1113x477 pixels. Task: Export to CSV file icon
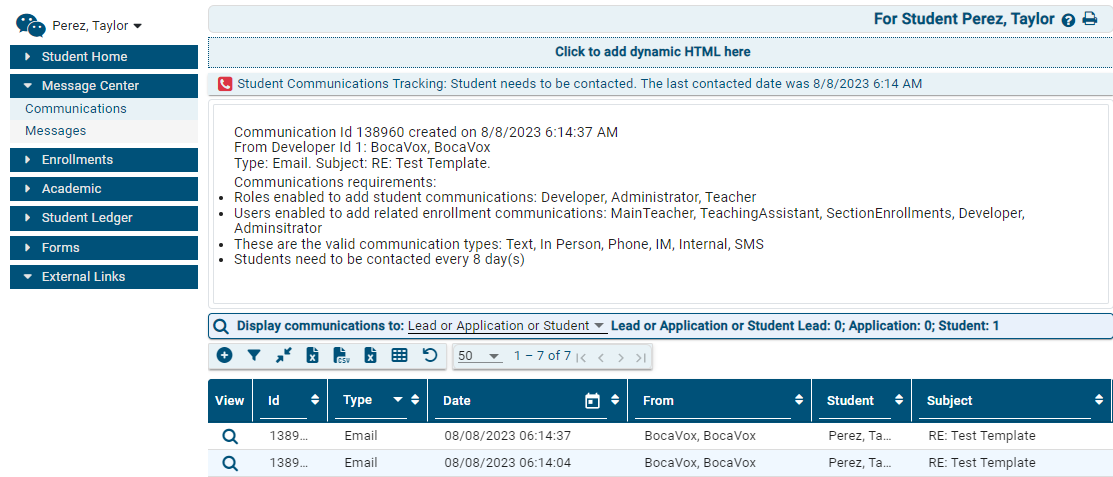pos(341,356)
